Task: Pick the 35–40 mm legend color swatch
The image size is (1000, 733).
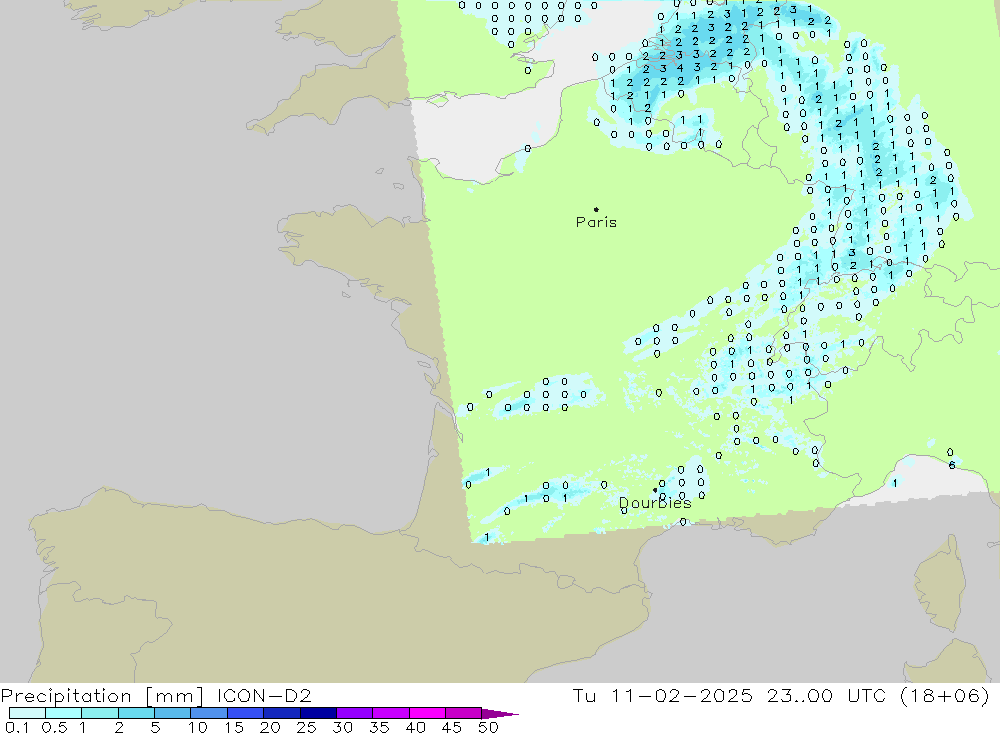Action: (x=391, y=713)
